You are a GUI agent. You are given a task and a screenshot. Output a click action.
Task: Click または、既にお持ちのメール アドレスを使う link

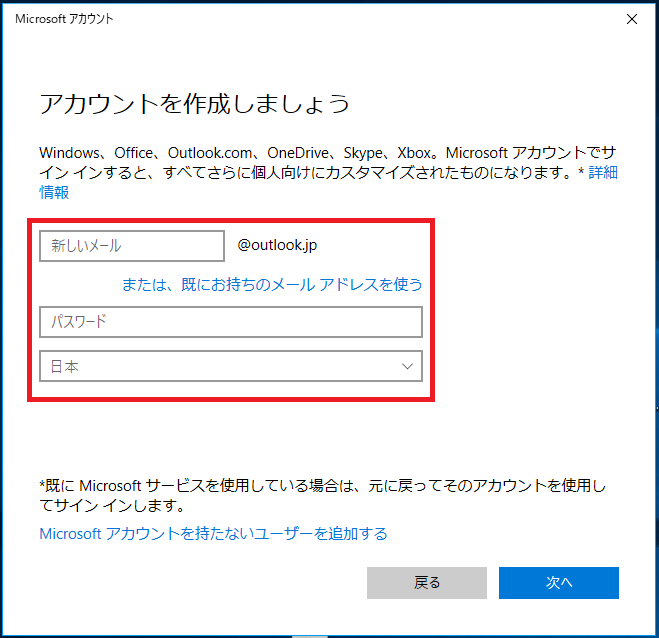tap(272, 285)
